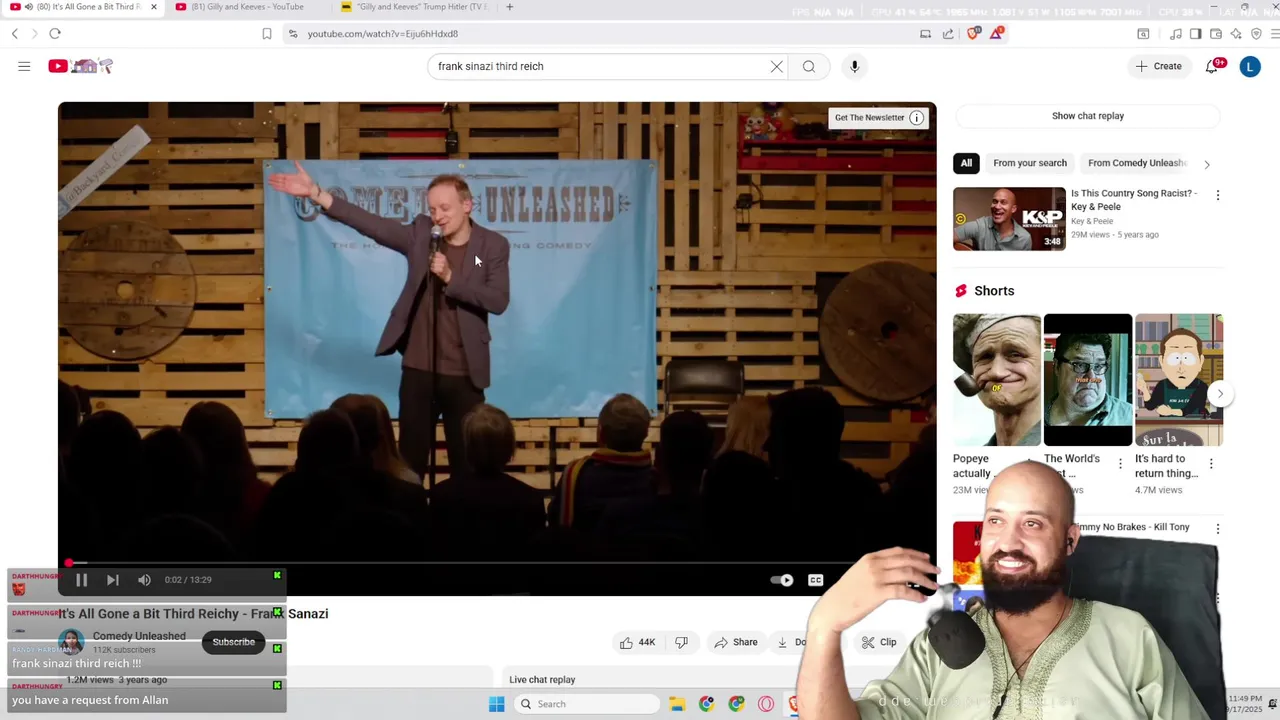Open the Leo AI sparkle icon
Screen dimensions: 1280x720
[x=1236, y=34]
